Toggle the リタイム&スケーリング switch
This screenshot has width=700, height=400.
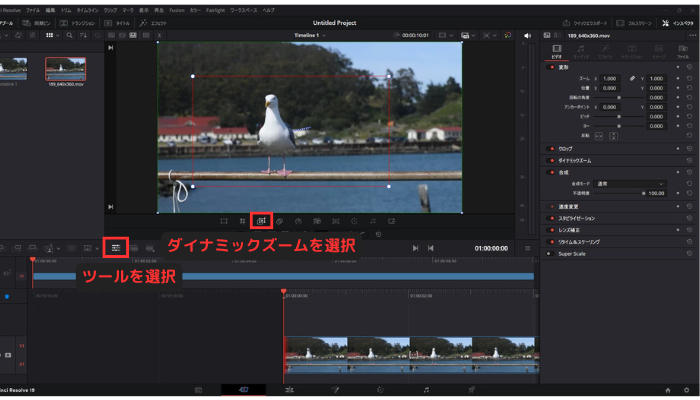click(x=550, y=242)
